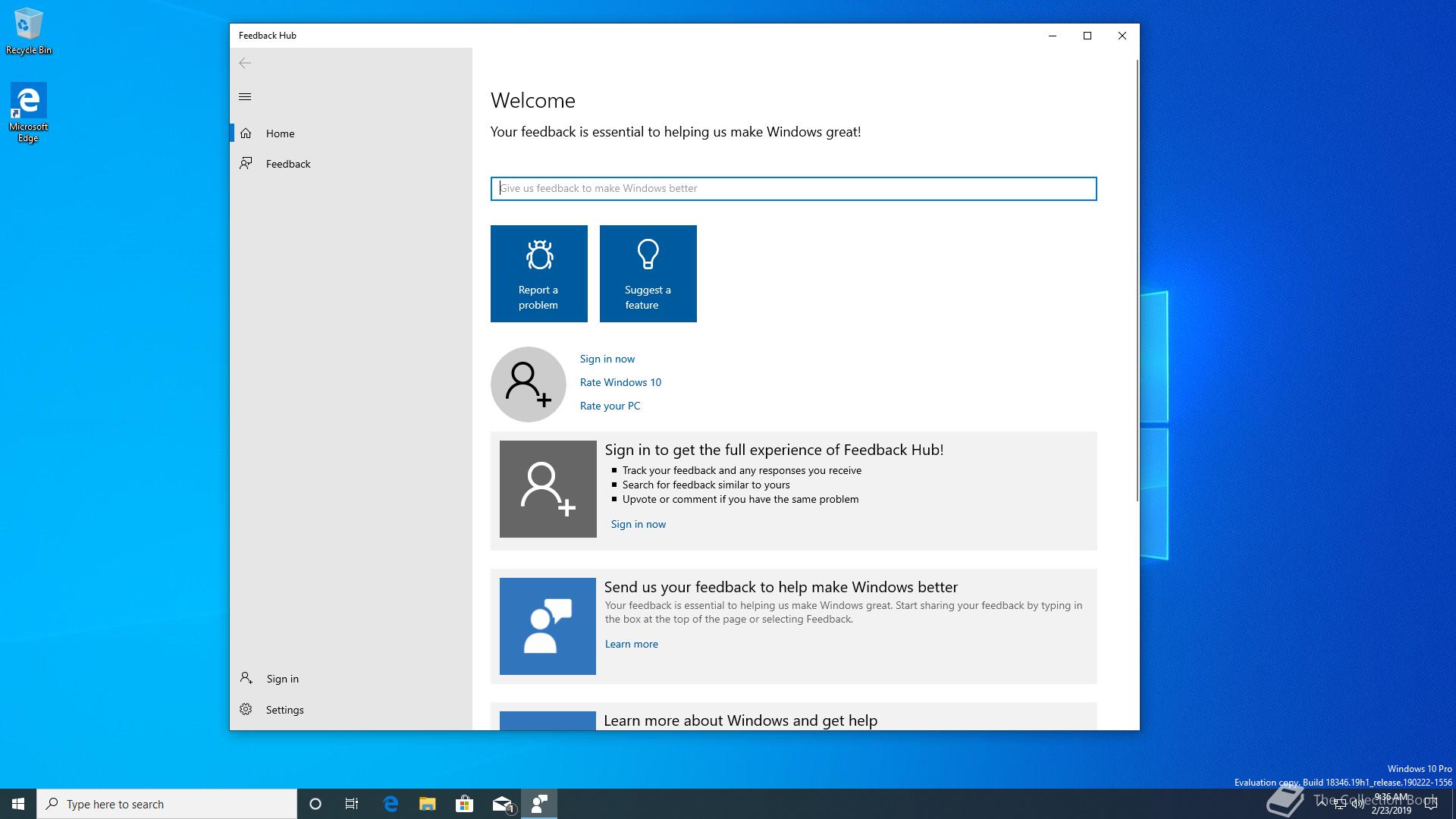The image size is (1456, 819).
Task: Click the taskbar search box
Action: coord(167,804)
